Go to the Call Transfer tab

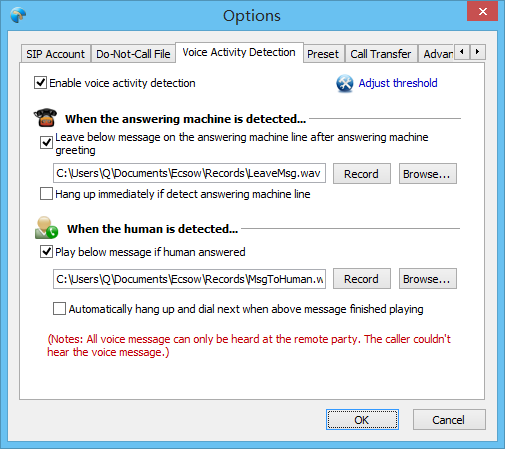[381, 54]
